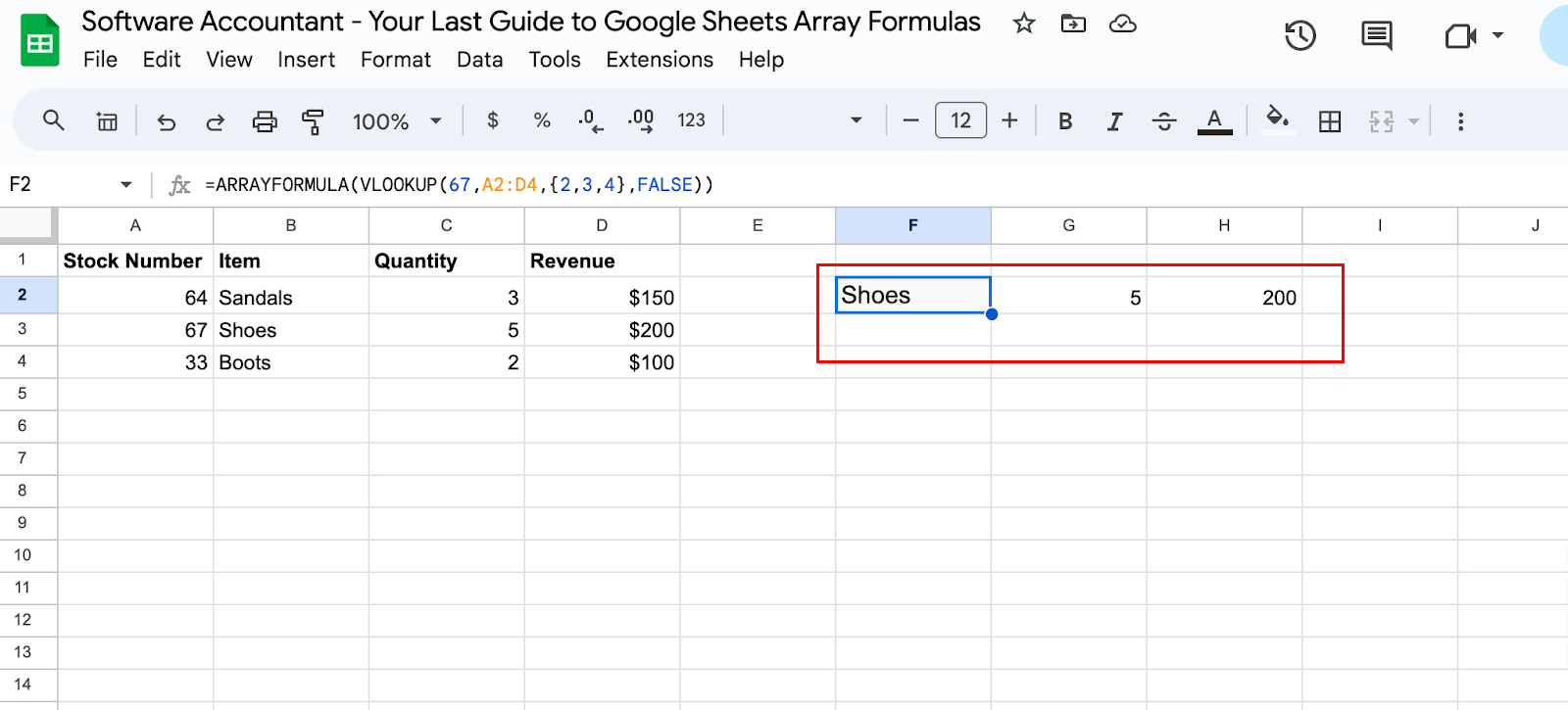Open the Format menu
This screenshot has width=1568, height=710.
396,60
